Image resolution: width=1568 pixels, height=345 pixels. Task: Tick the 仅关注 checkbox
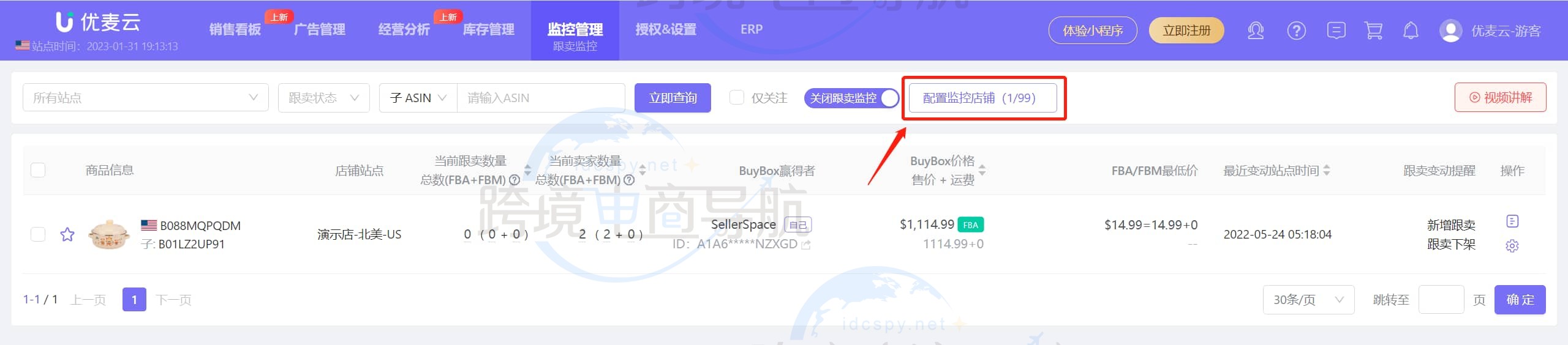[737, 97]
